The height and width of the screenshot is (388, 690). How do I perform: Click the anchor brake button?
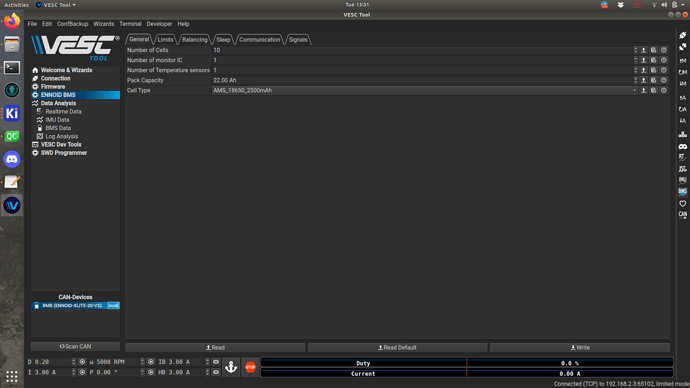point(231,367)
